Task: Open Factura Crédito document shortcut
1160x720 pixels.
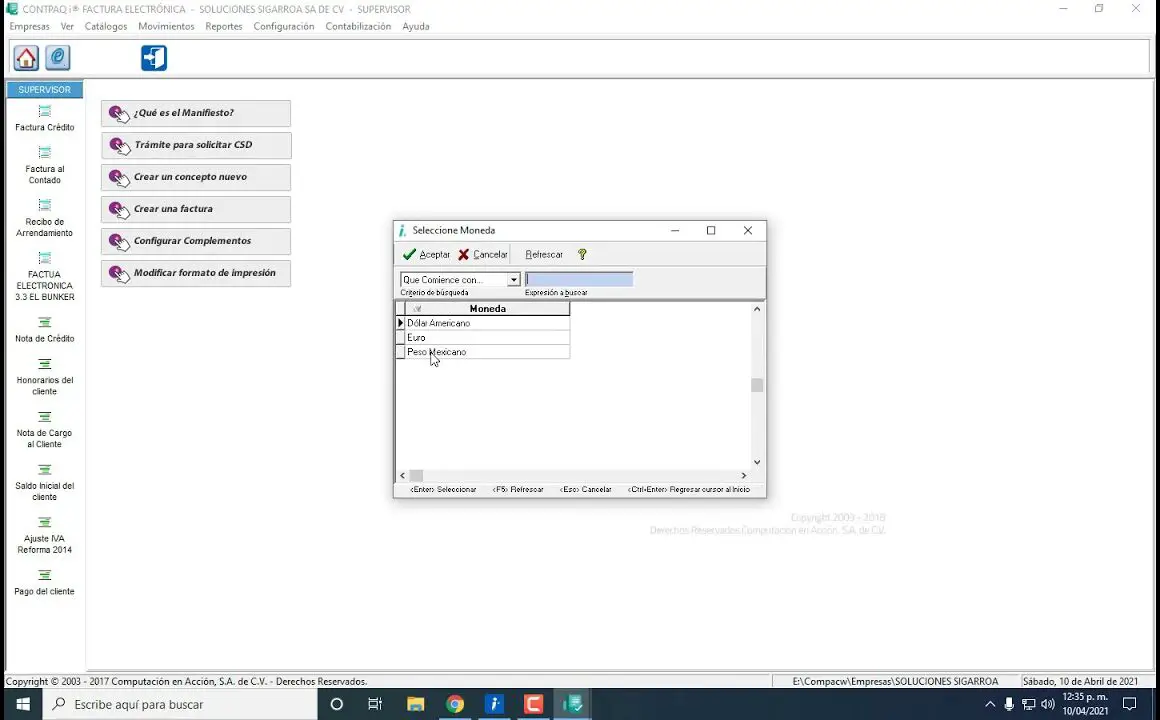Action: coord(44,118)
